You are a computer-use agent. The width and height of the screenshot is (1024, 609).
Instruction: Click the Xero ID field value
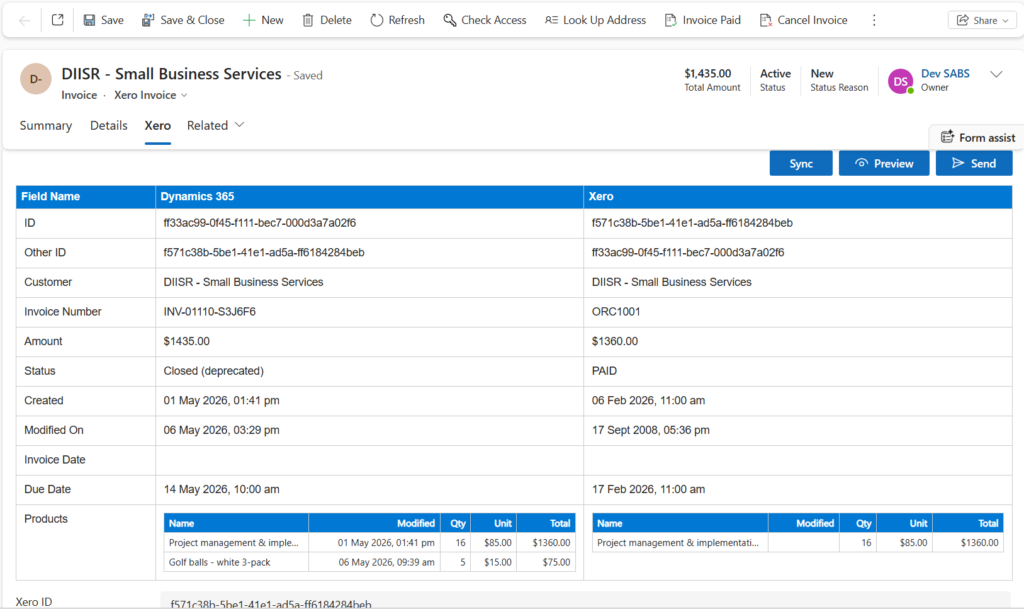[x=585, y=603]
